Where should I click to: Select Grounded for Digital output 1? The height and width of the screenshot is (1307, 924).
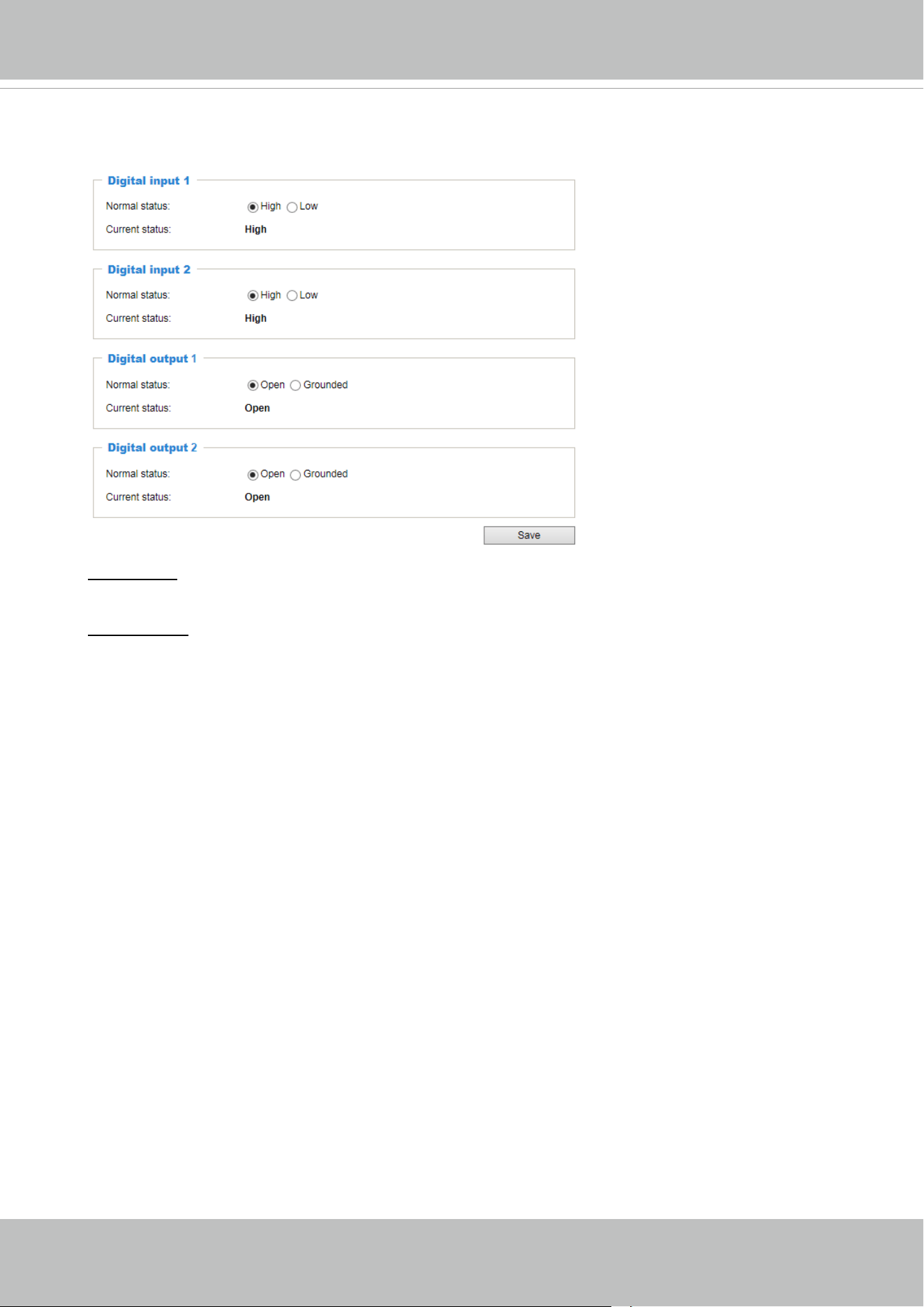coord(295,385)
